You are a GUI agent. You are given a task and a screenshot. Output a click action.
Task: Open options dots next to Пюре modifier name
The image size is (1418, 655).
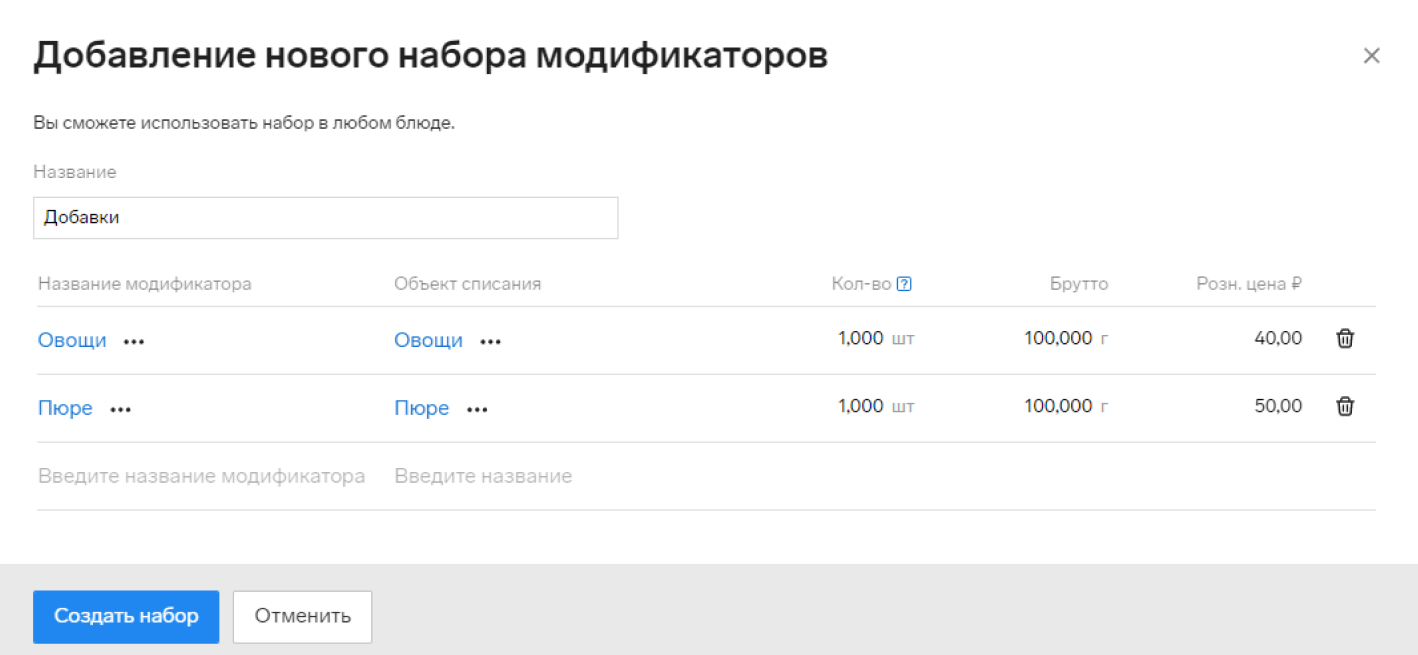pos(121,409)
